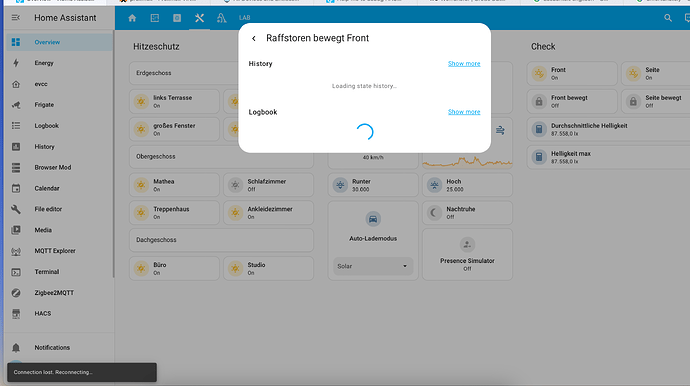The image size is (690, 386).
Task: Click Show more next to History
Action: click(464, 64)
